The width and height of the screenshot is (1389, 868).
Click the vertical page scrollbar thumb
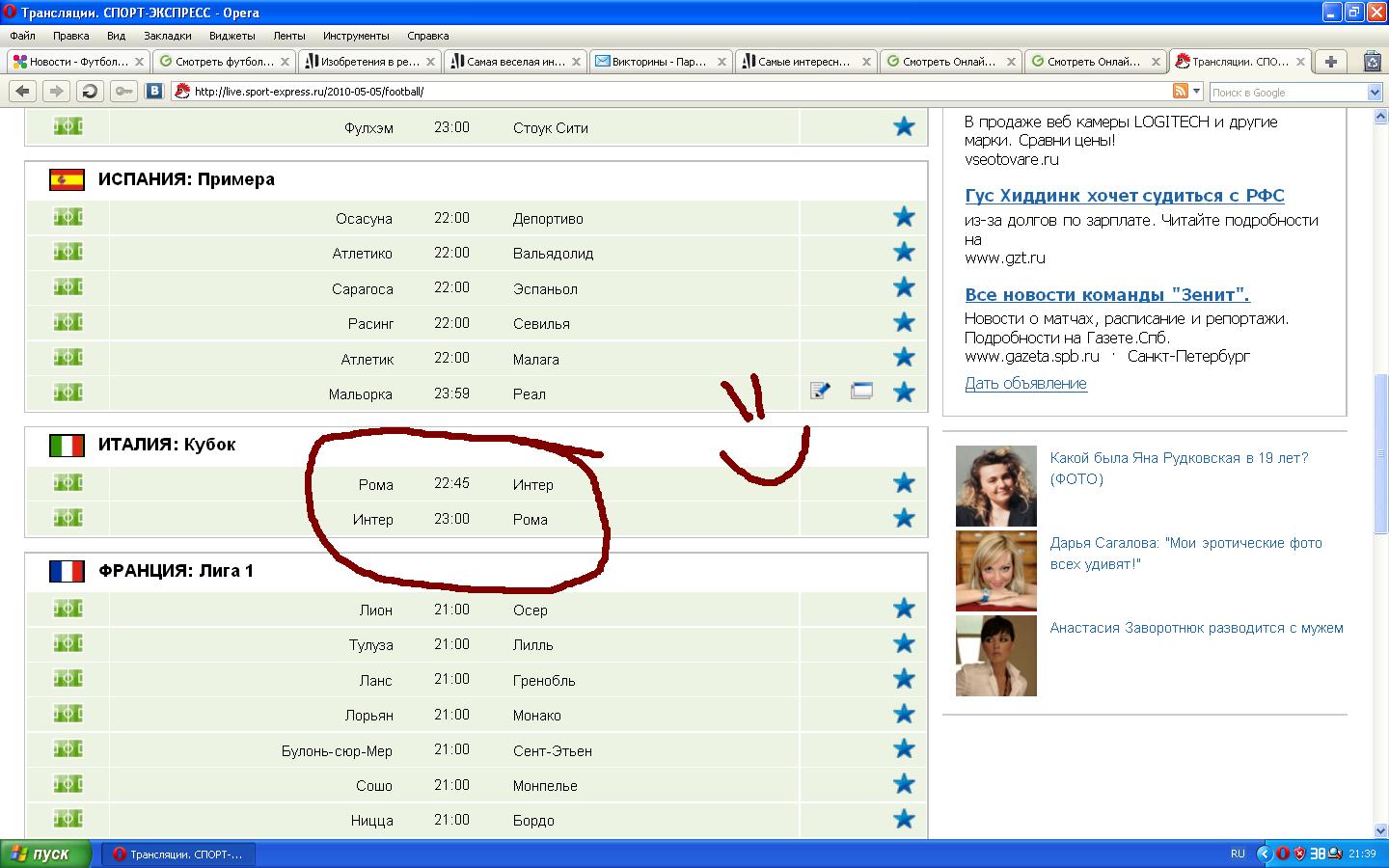[x=1380, y=453]
